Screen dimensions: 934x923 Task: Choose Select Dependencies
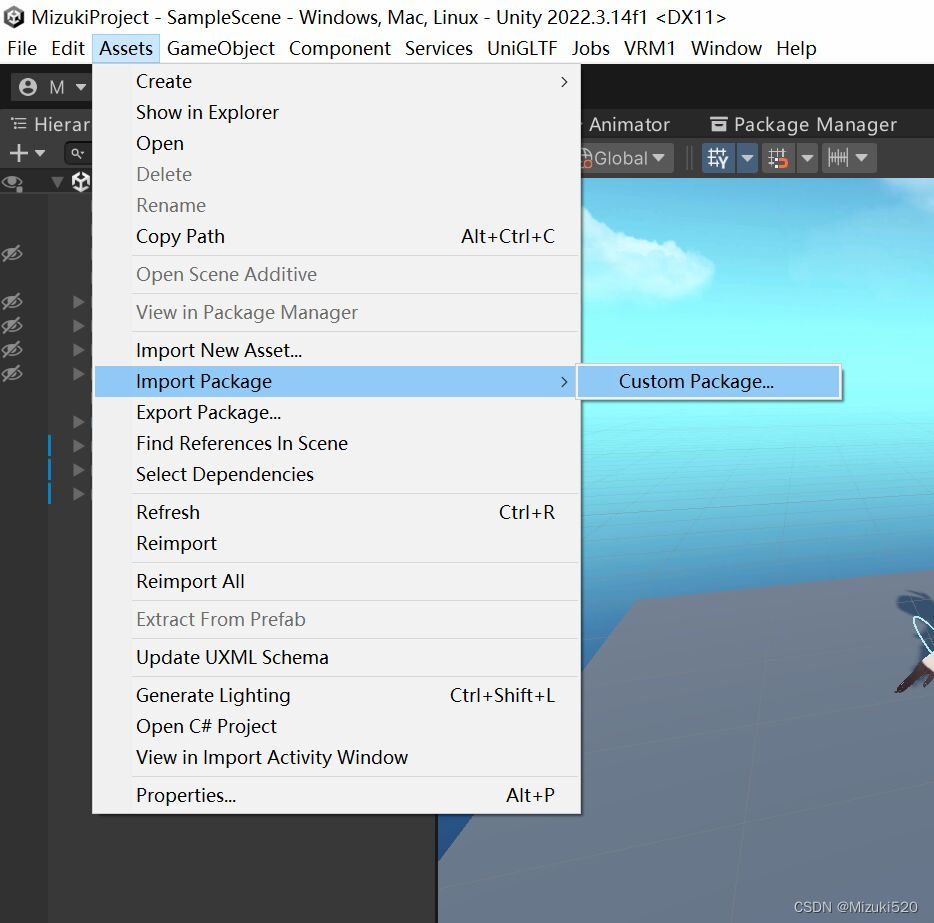[337, 475]
